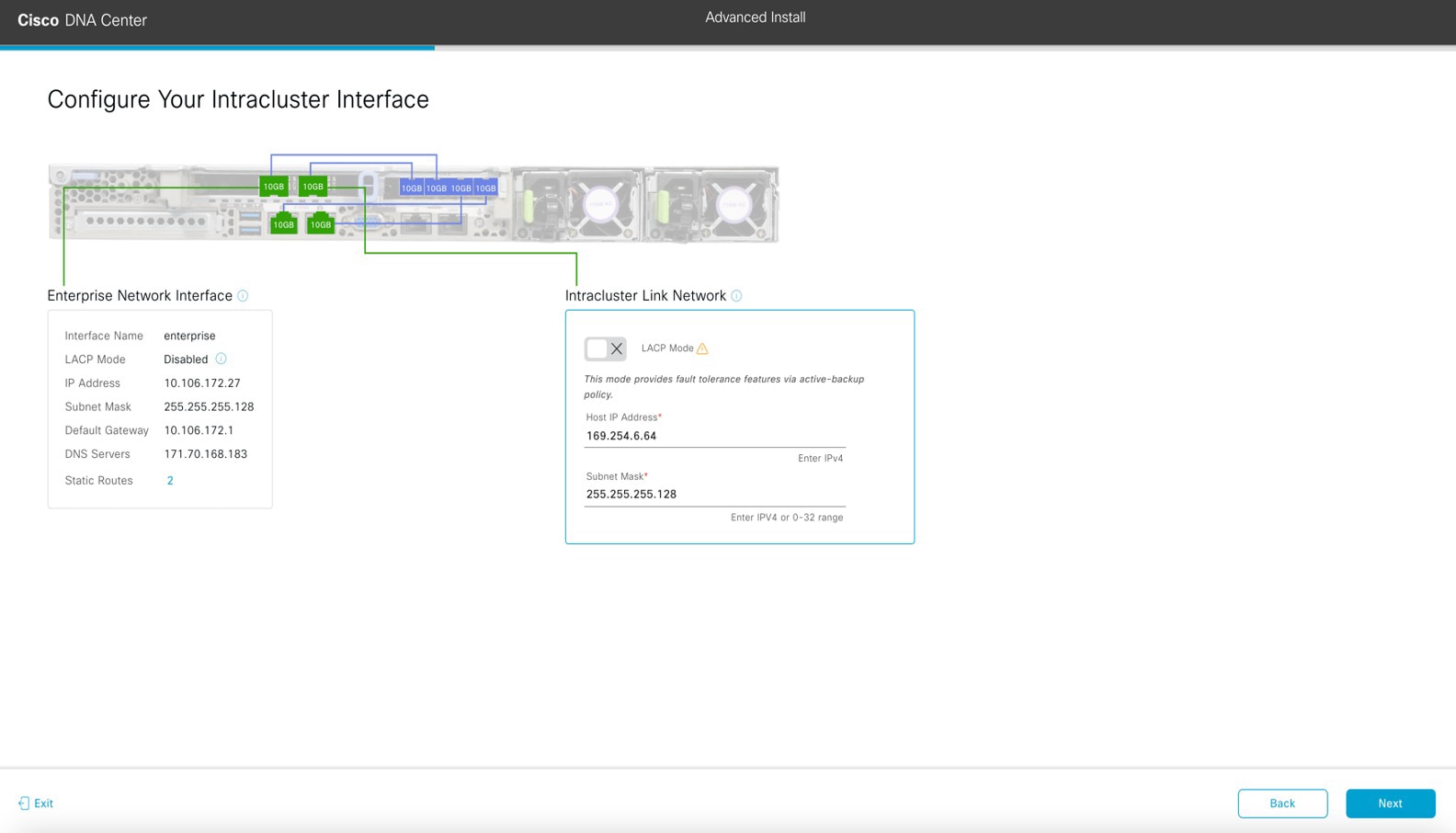Select the IP Address value 10.106.172.27
1456x833 pixels.
click(x=202, y=383)
